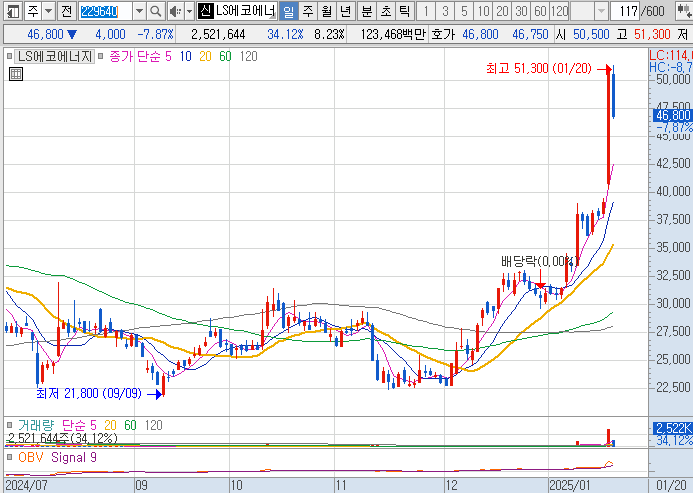Click the 배당락(0.00%) dividend marker

(x=539, y=261)
